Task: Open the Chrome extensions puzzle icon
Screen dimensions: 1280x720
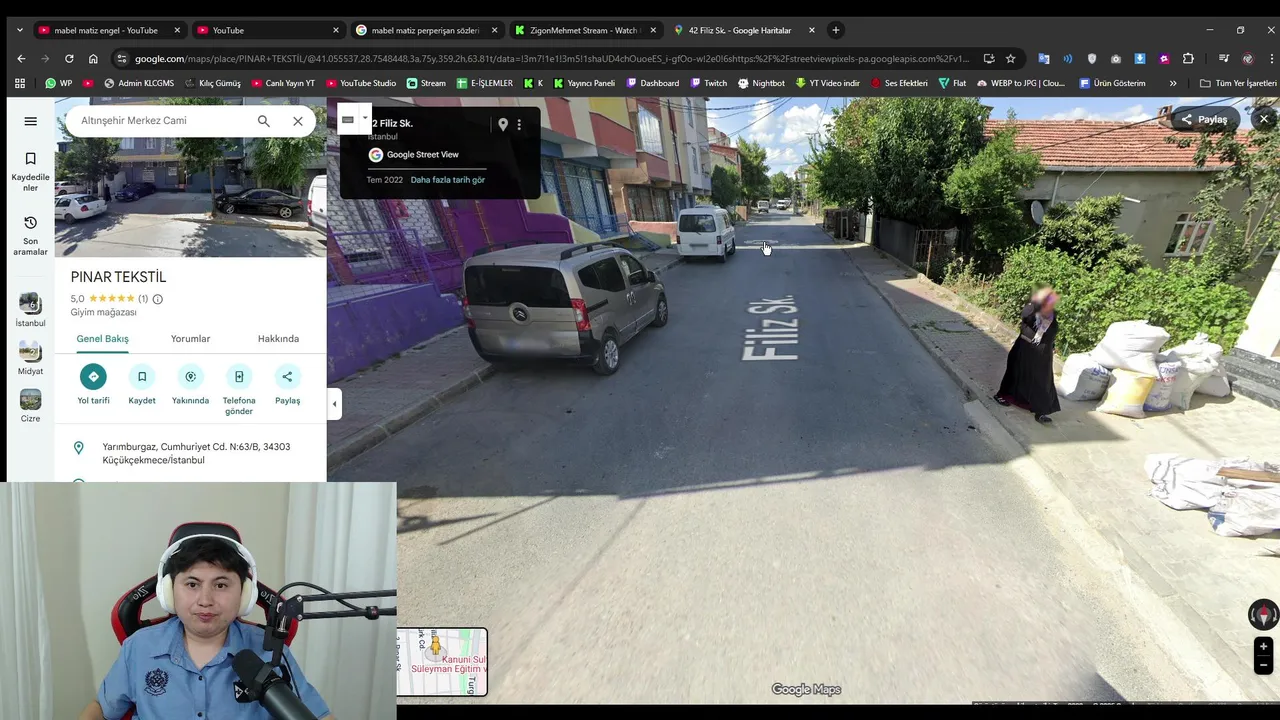Action: point(1188,58)
